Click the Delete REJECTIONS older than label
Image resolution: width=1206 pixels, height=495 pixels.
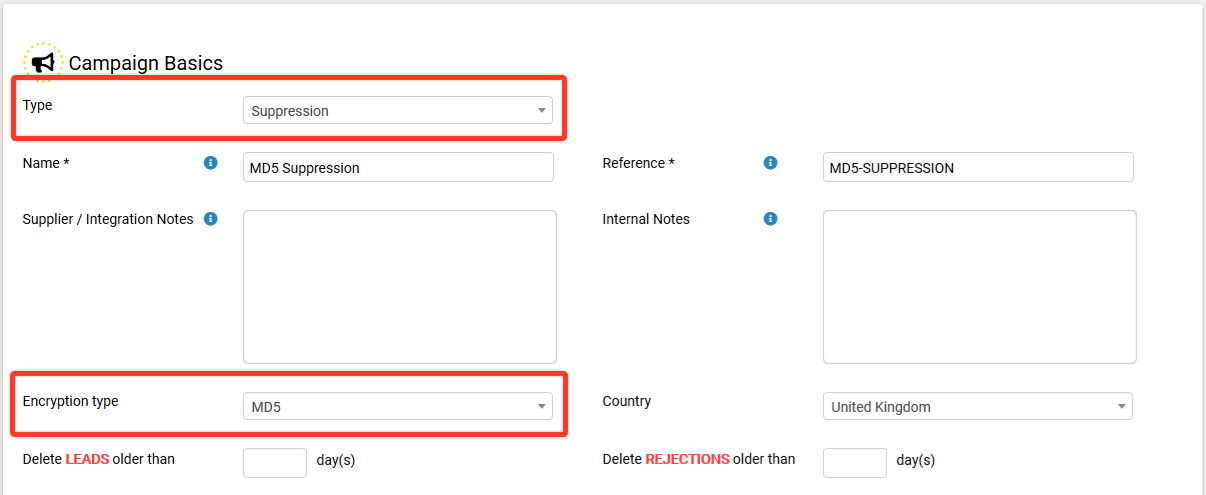(x=699, y=459)
